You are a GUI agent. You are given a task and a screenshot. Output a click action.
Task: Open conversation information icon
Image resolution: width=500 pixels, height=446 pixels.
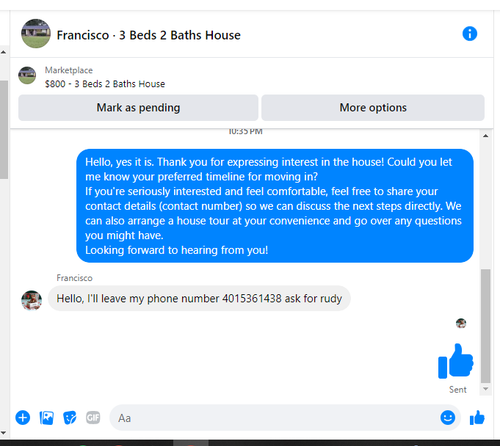click(469, 34)
